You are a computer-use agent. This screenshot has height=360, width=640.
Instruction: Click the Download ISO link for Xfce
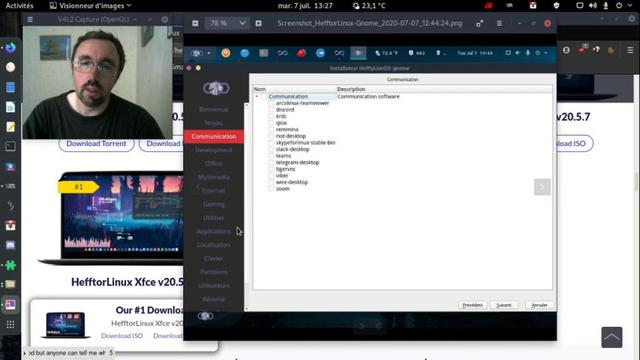pos(122,336)
